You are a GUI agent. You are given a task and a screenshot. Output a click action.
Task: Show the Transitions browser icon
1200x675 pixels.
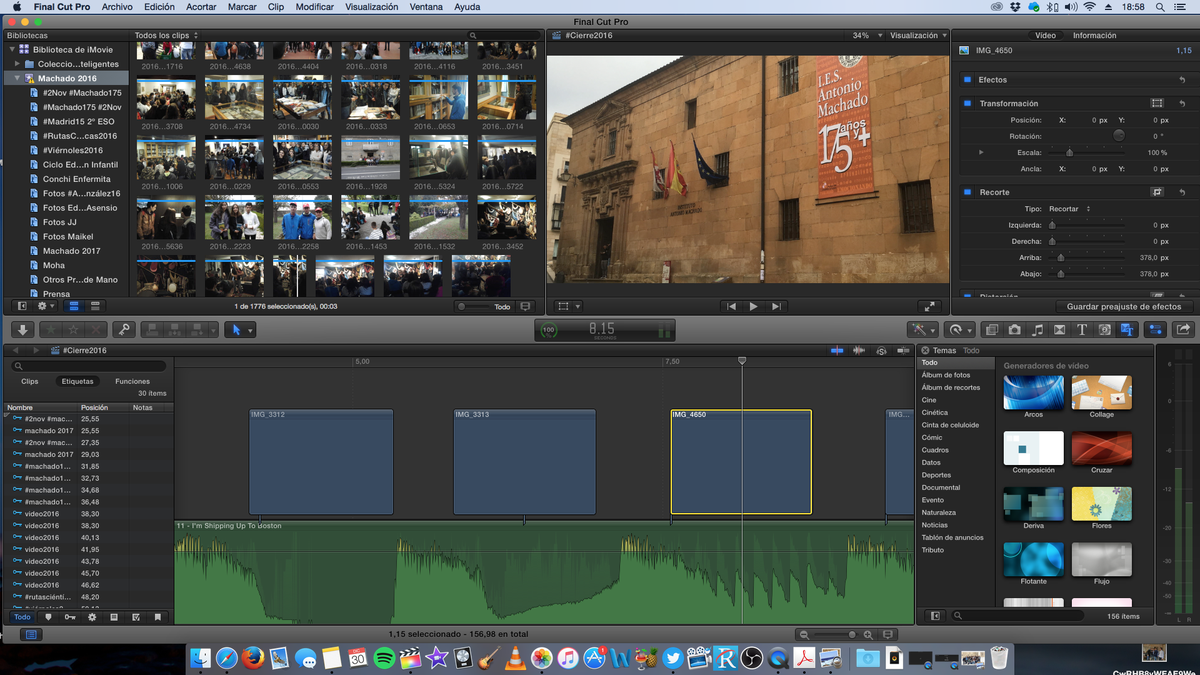tap(1059, 329)
